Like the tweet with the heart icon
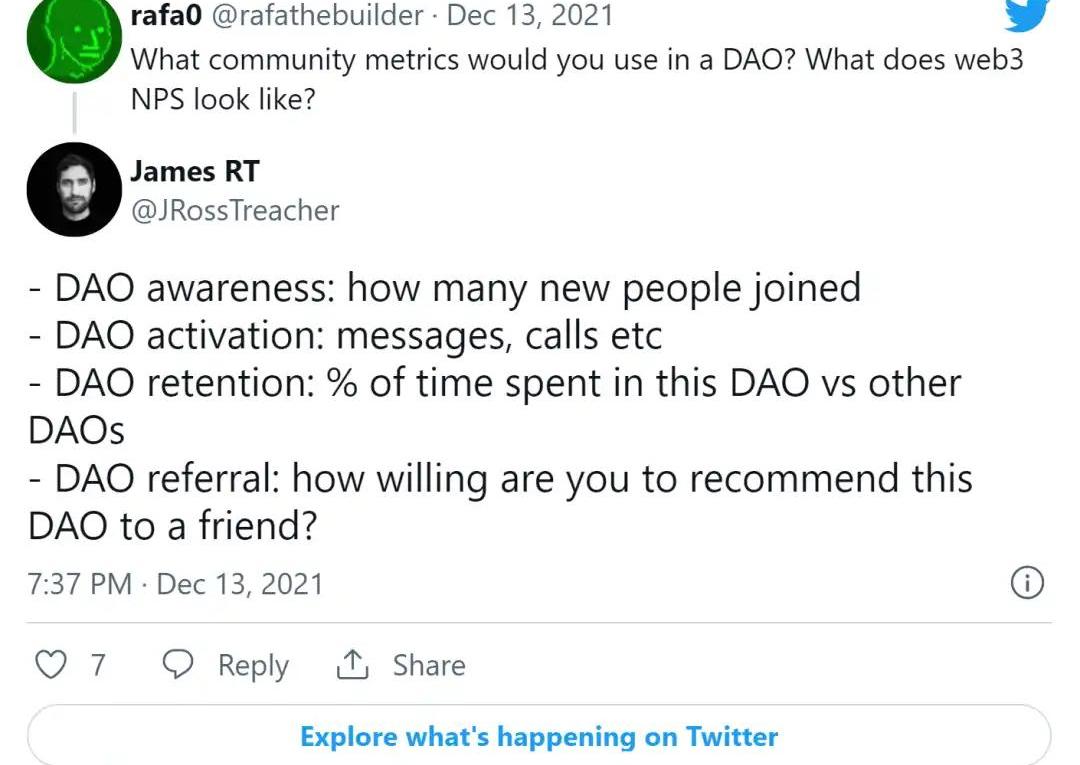The height and width of the screenshot is (765, 1080). pyautogui.click(x=51, y=665)
